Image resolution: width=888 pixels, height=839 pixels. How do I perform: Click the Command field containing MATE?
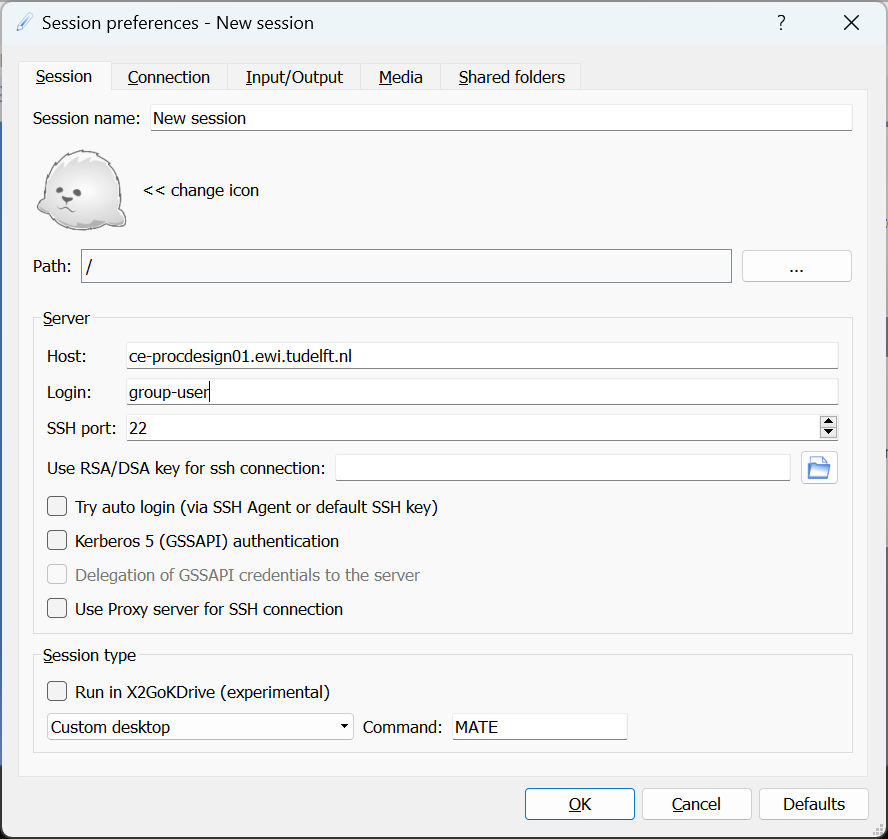pos(540,727)
